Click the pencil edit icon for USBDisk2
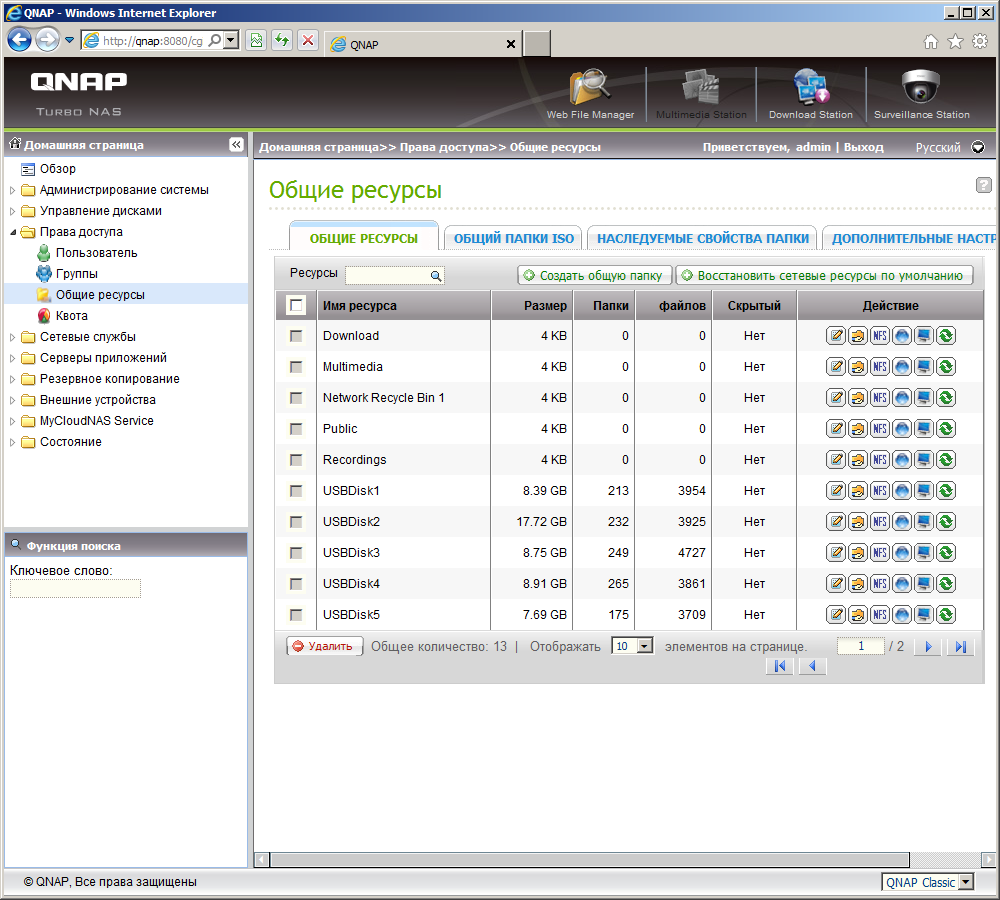The image size is (1000, 900). (835, 522)
